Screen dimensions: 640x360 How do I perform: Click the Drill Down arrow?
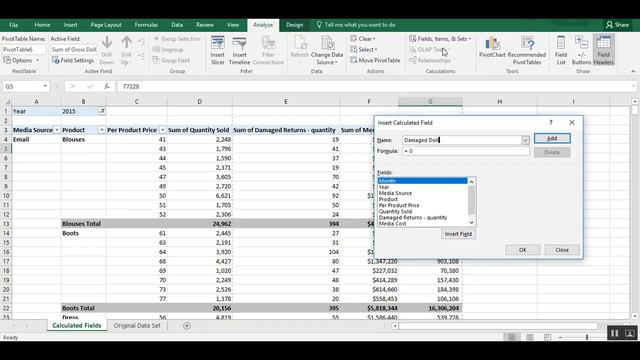107,50
